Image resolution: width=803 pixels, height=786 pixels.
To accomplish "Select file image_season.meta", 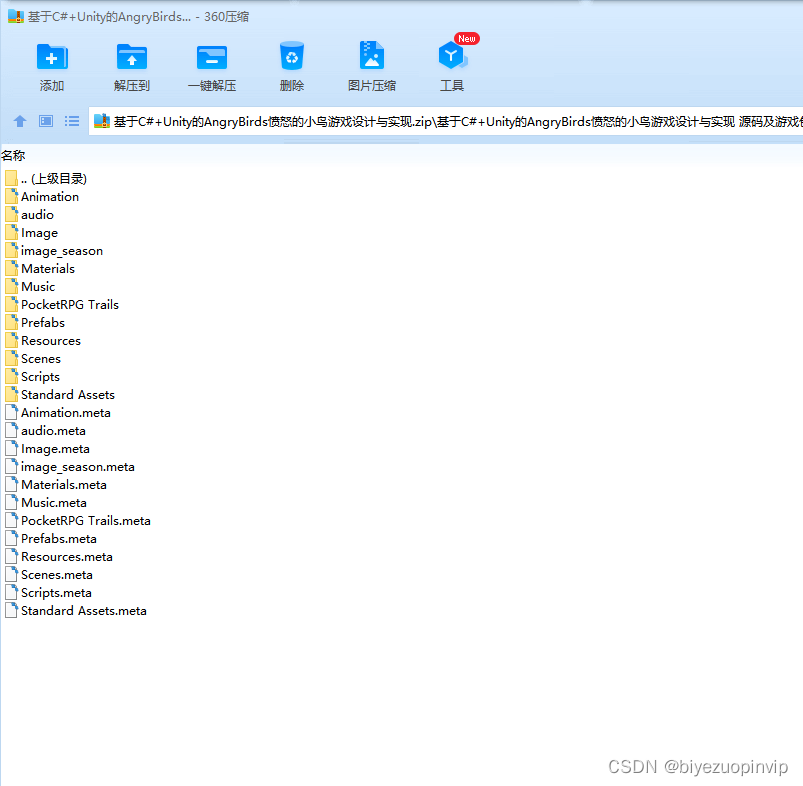I will (70, 467).
